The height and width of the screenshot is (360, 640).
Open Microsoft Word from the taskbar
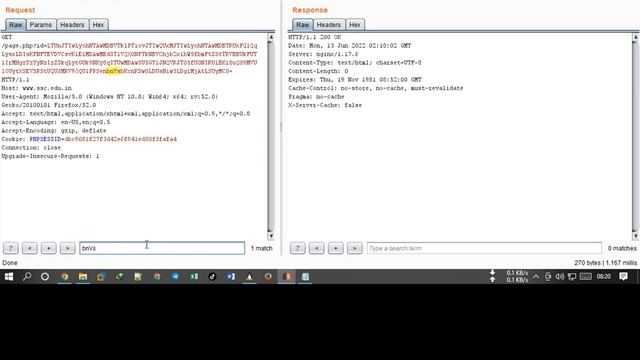coord(231,277)
